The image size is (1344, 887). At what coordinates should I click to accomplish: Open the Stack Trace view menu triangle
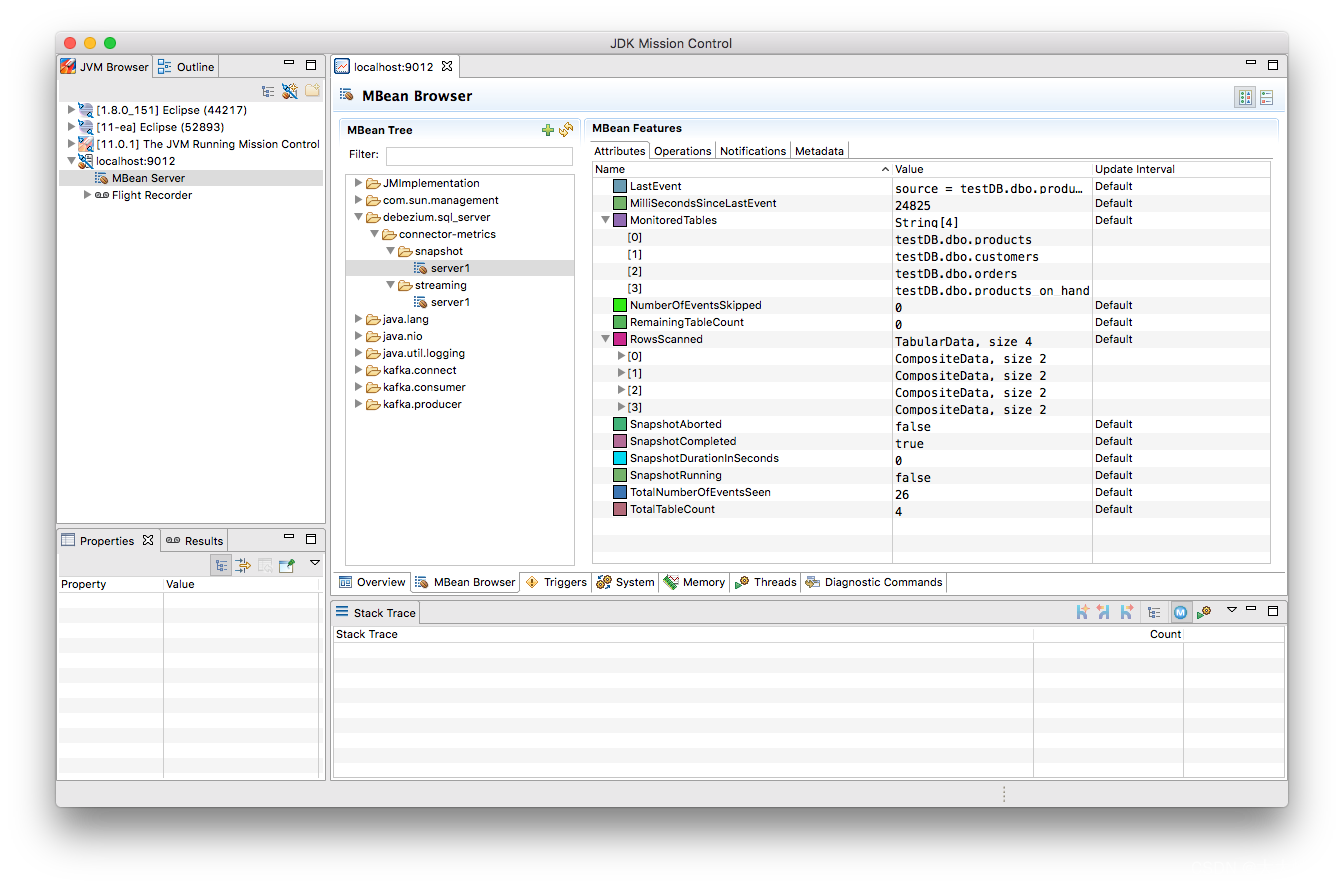[1232, 609]
